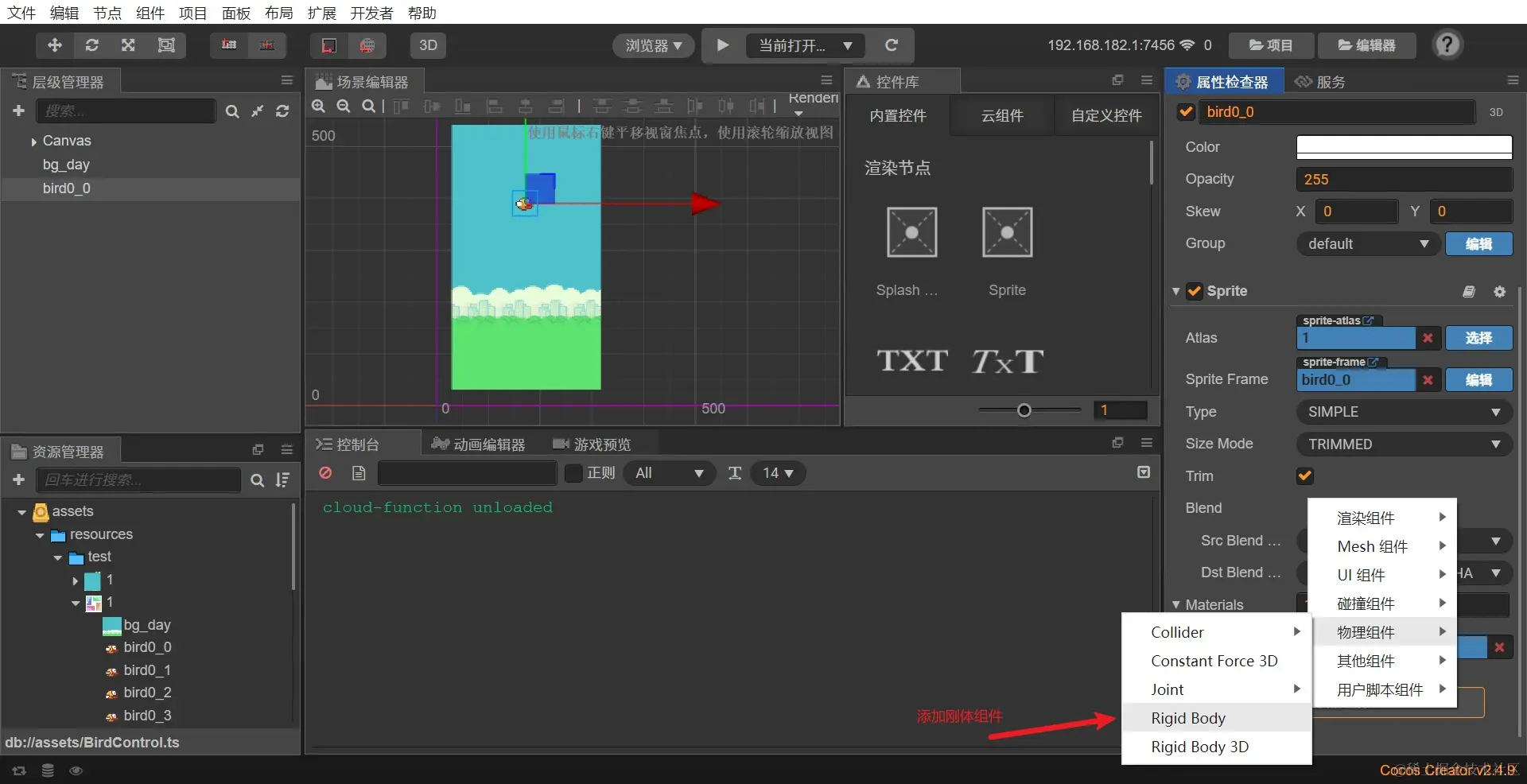Zoom out the scene editor
The height and width of the screenshot is (784, 1527).
[344, 106]
